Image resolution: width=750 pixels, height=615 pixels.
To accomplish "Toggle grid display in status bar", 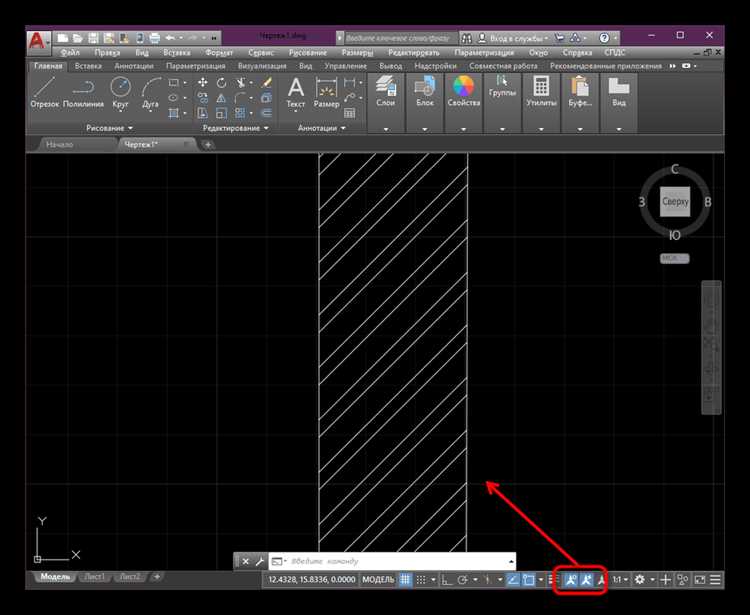I will [406, 580].
